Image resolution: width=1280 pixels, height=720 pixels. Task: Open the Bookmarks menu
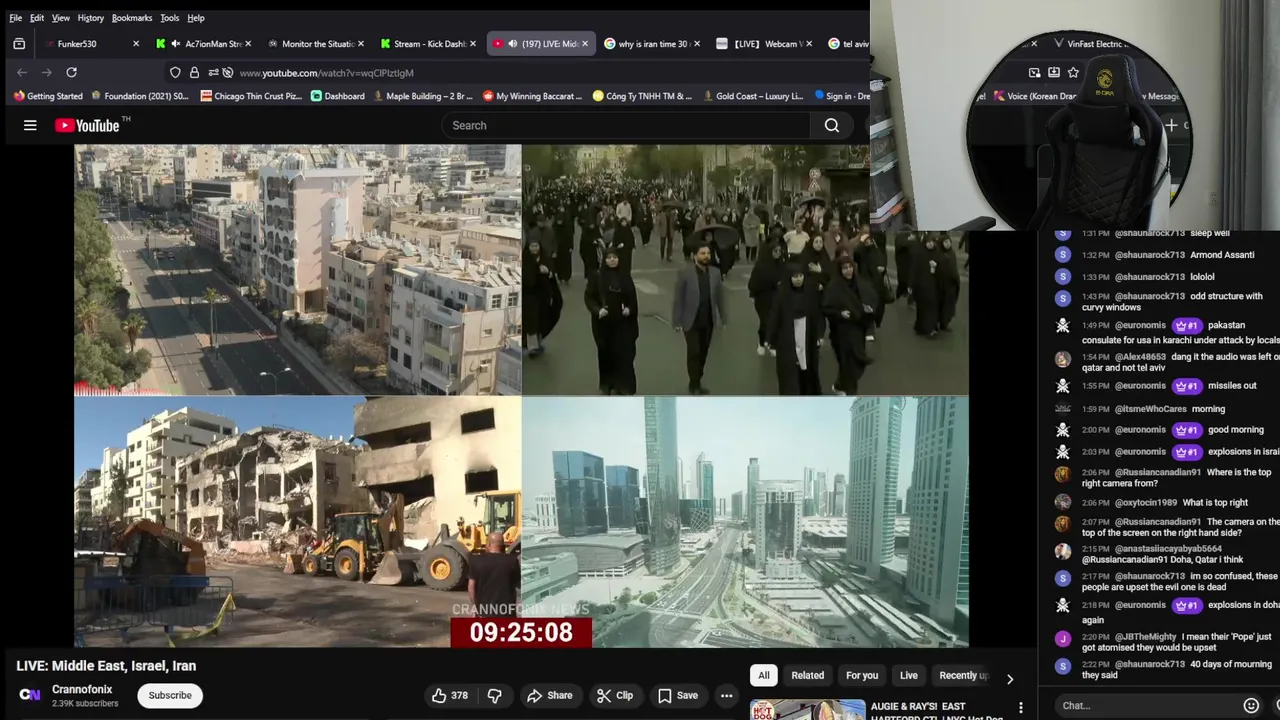[x=132, y=18]
